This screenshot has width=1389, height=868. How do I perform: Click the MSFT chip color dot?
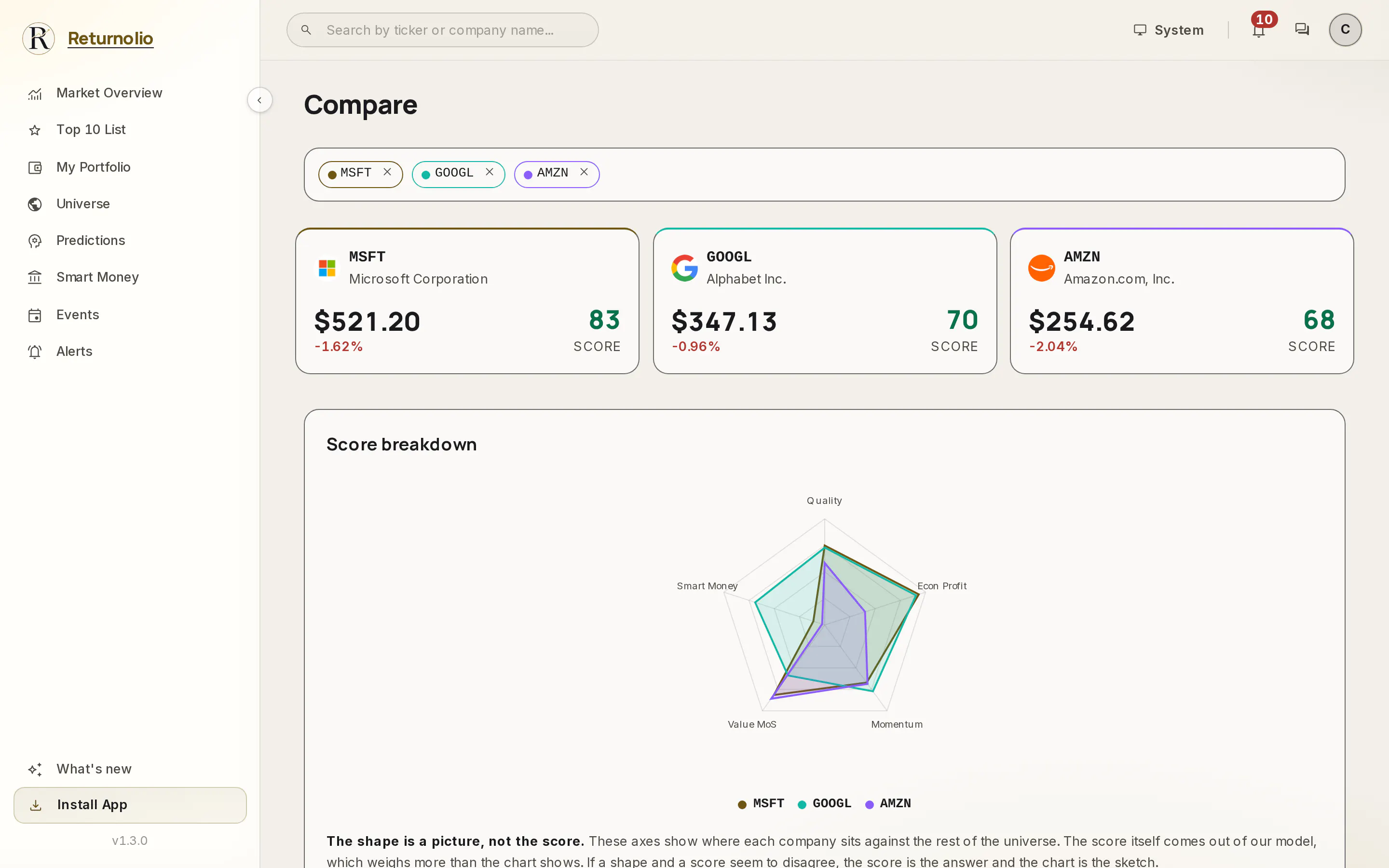(332, 175)
